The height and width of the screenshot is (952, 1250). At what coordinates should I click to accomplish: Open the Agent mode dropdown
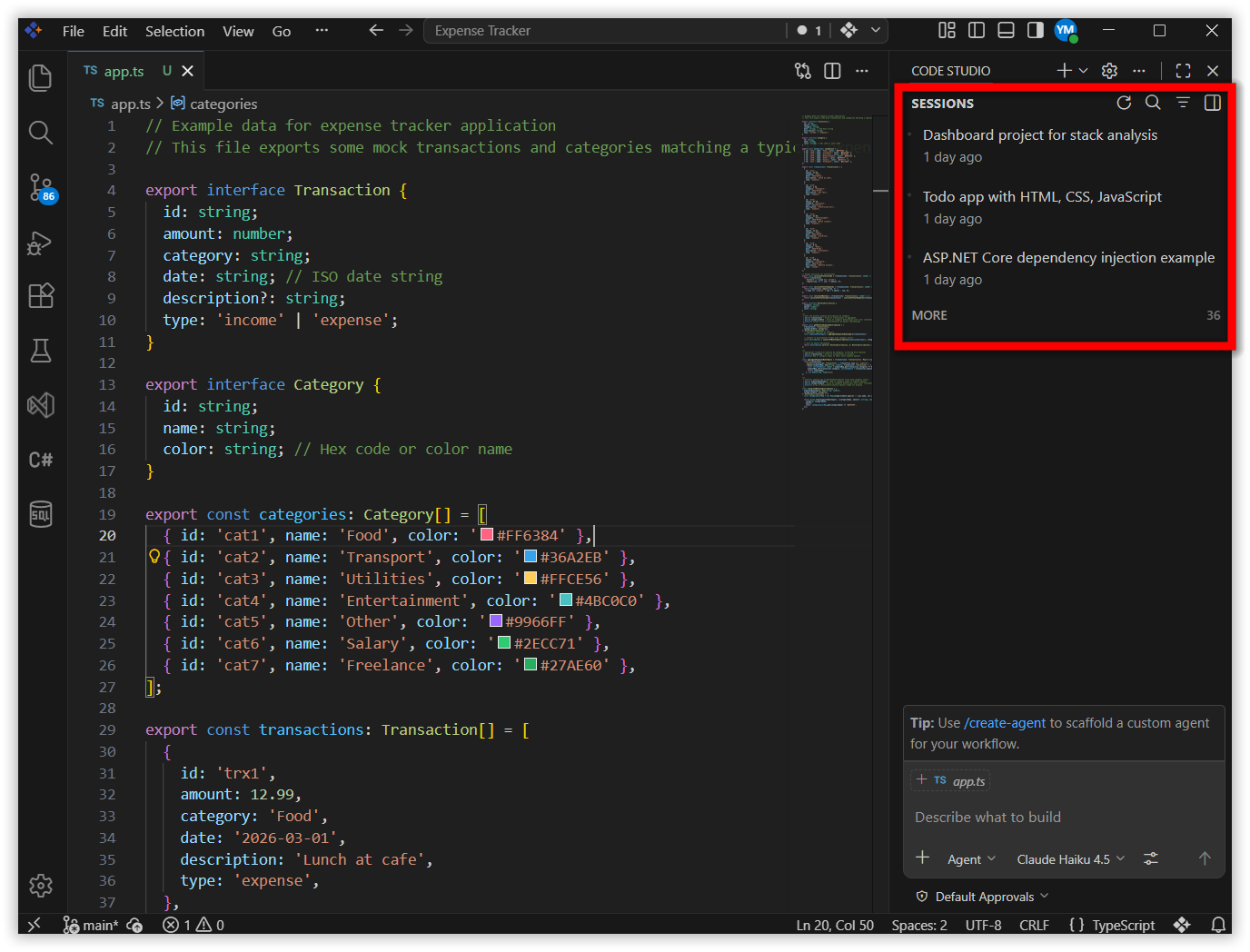pos(971,859)
